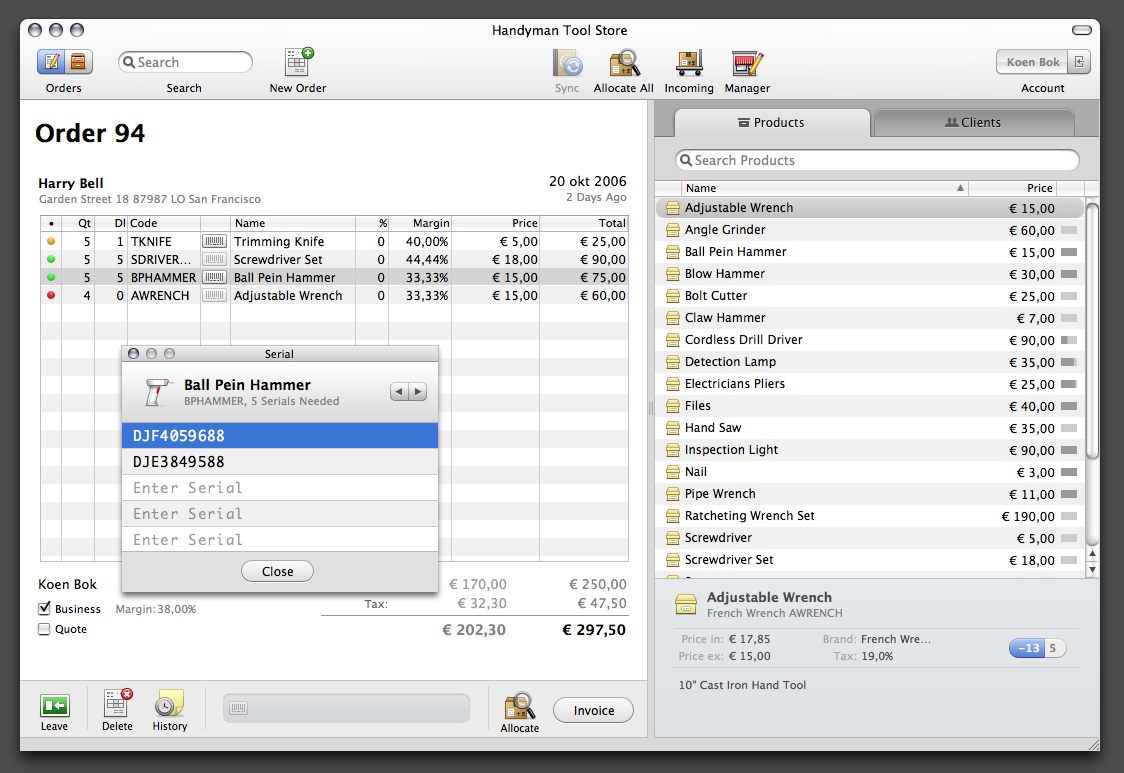
Task: Click barcode icon in Trimming Knife row
Action: (x=214, y=241)
